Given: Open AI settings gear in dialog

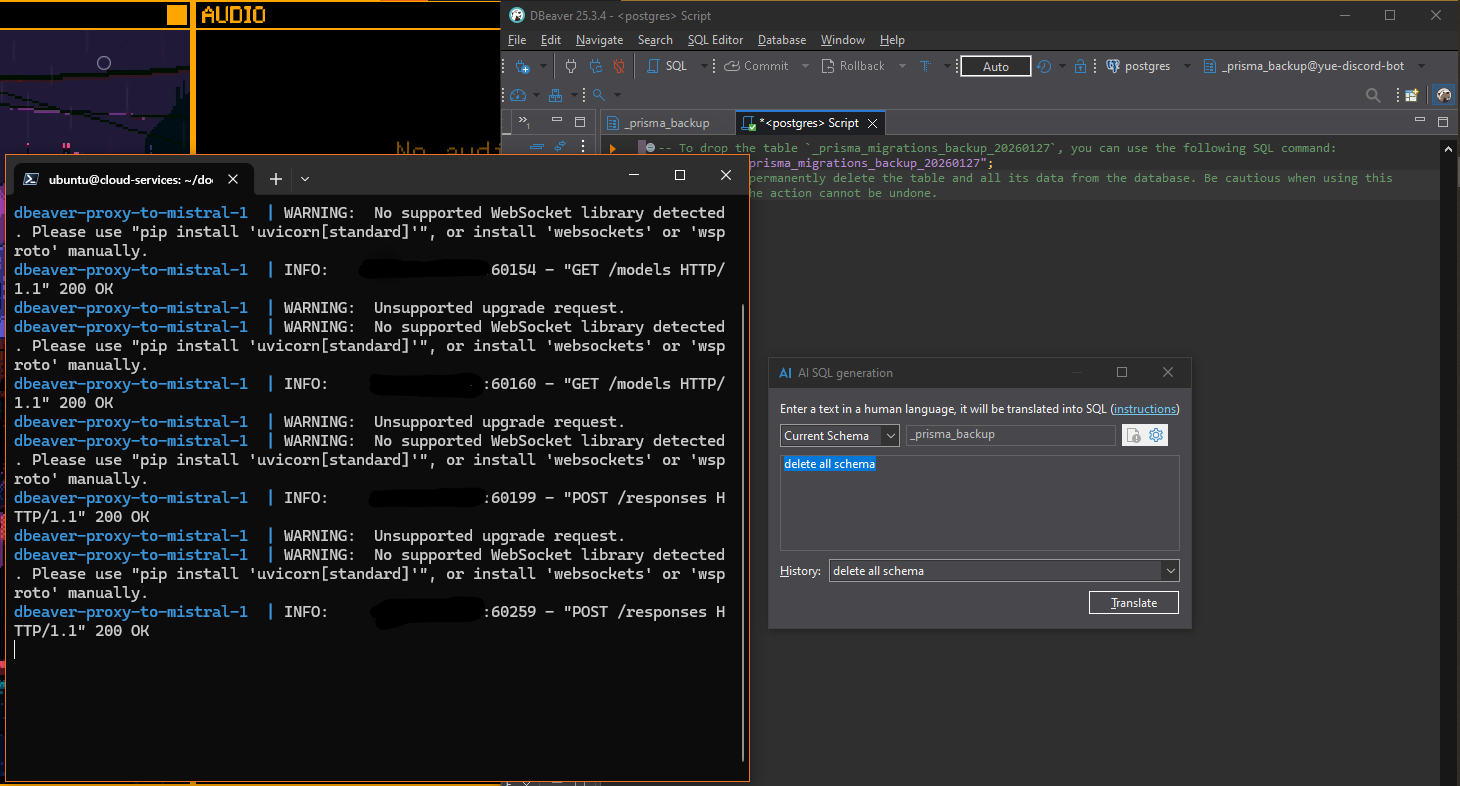Looking at the screenshot, I should [1157, 435].
